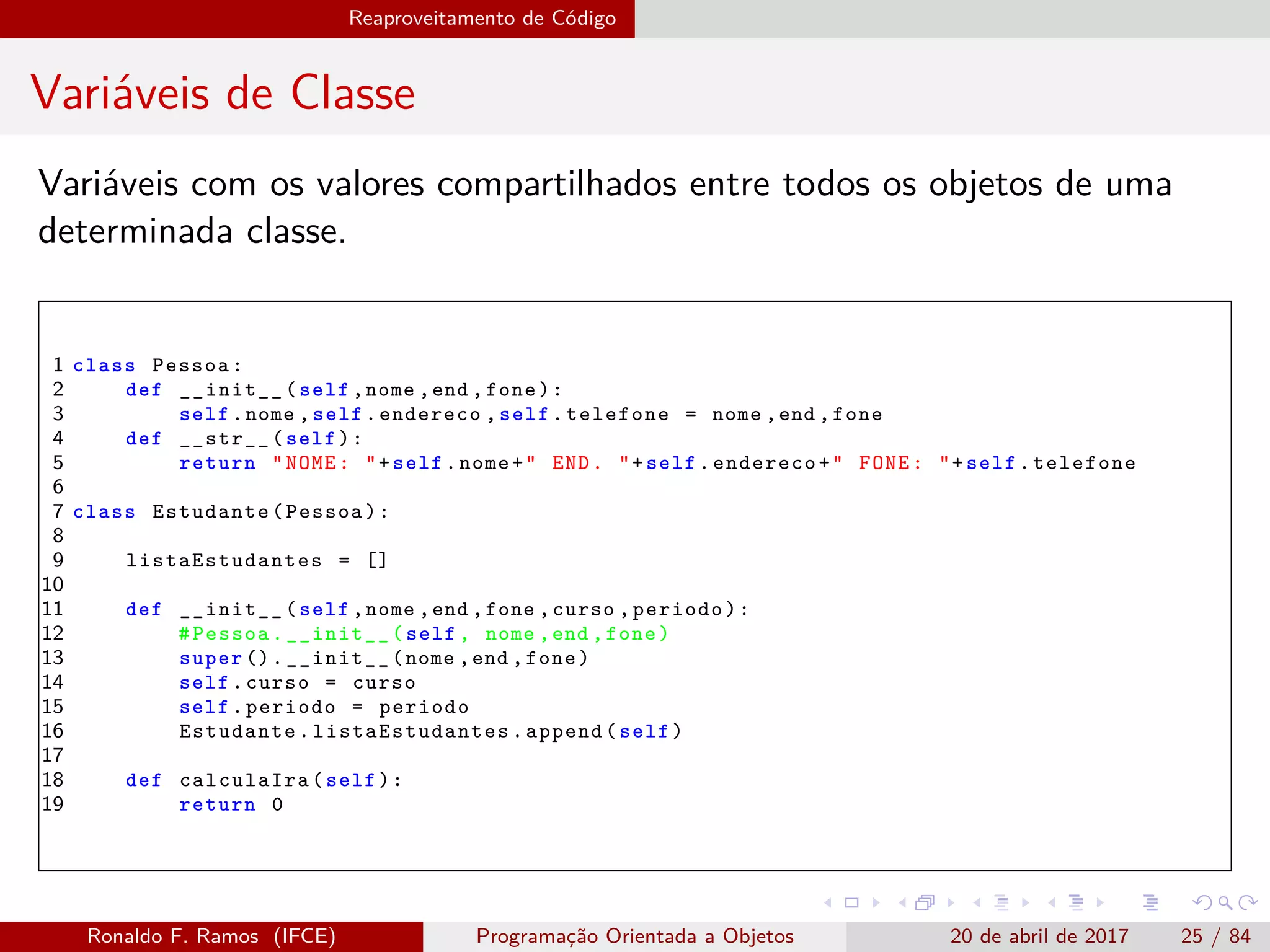Click the search magnifier icon
1270x952 pixels.
click(1225, 902)
